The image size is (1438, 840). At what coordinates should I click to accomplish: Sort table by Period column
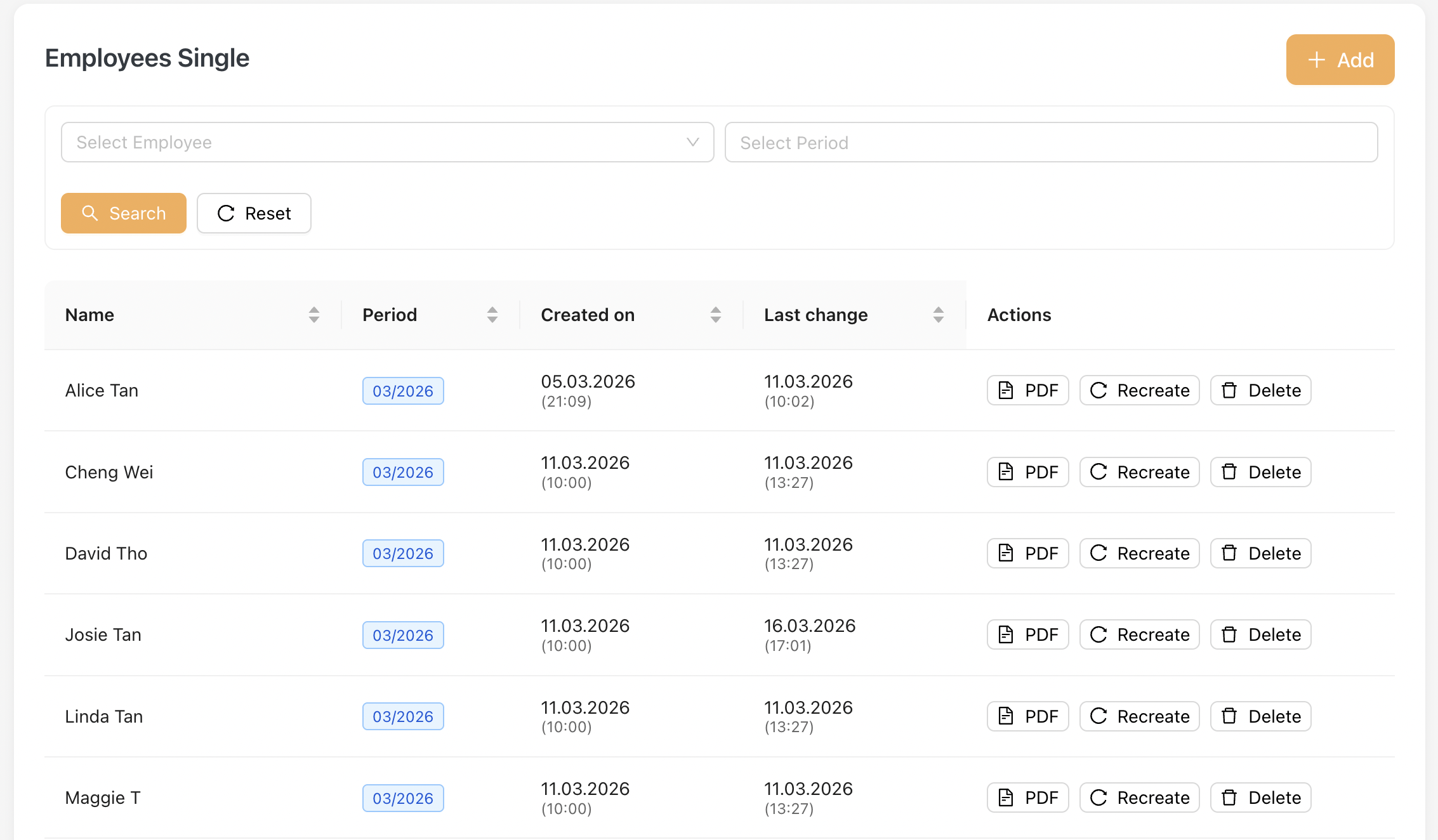492,315
